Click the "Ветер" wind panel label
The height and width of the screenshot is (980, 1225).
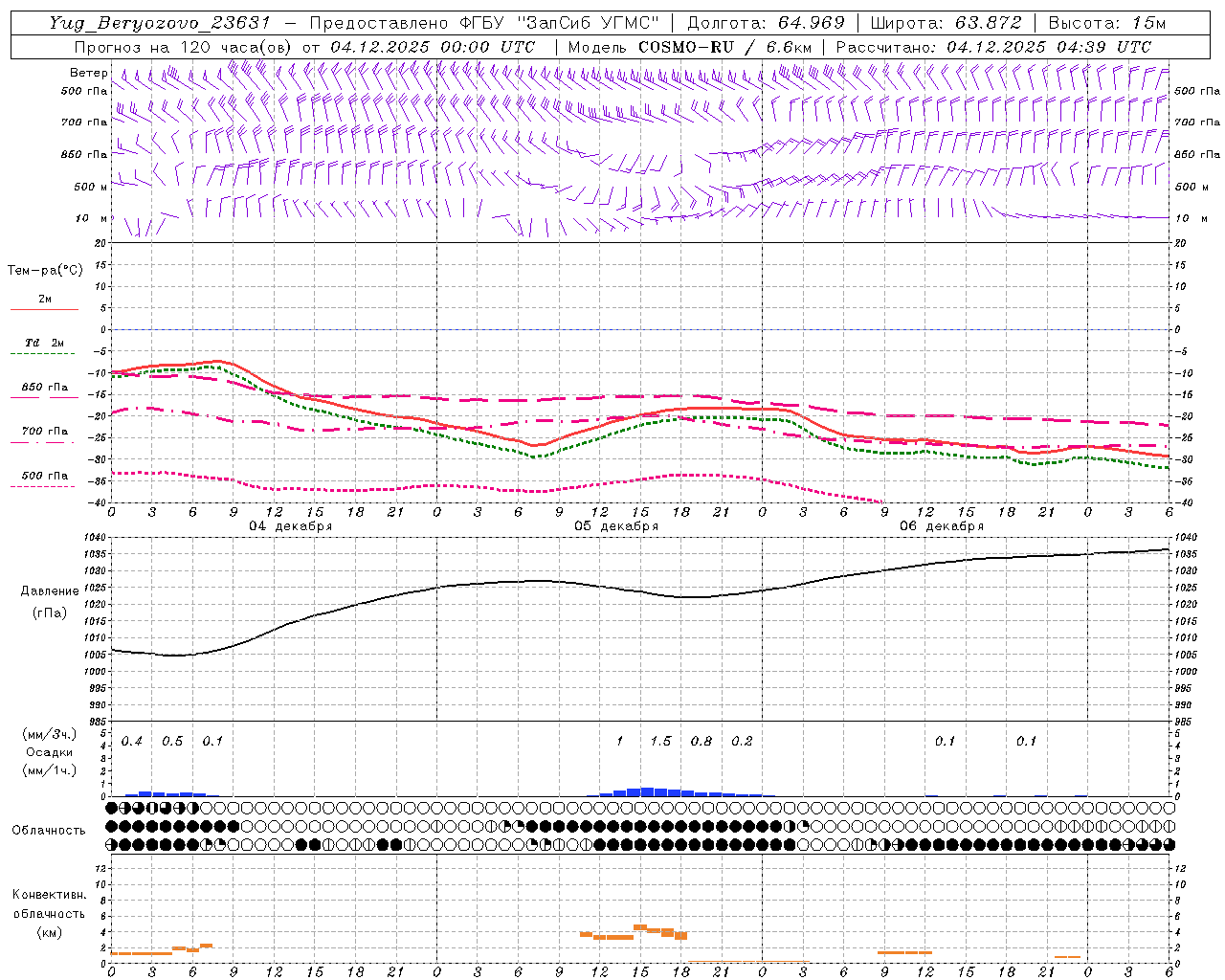pos(89,73)
